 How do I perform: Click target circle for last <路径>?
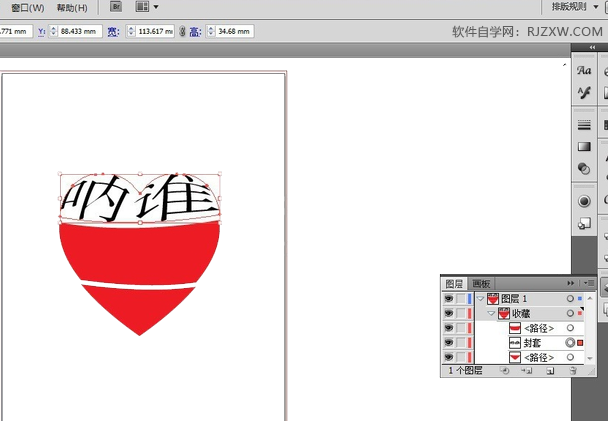570,357
